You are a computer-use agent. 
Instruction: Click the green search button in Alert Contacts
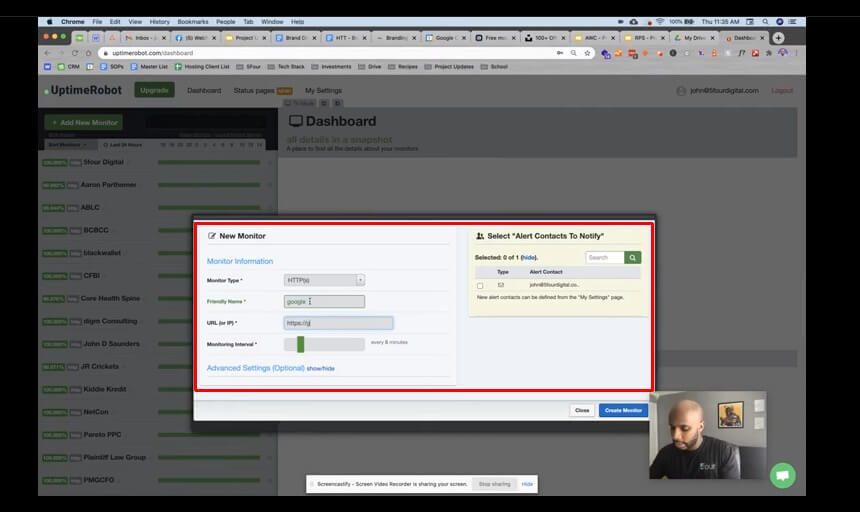632,258
